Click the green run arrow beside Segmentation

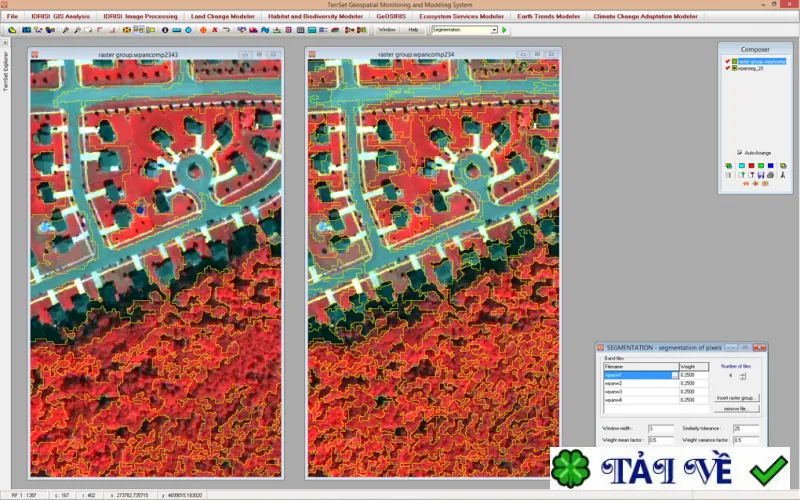(x=504, y=30)
